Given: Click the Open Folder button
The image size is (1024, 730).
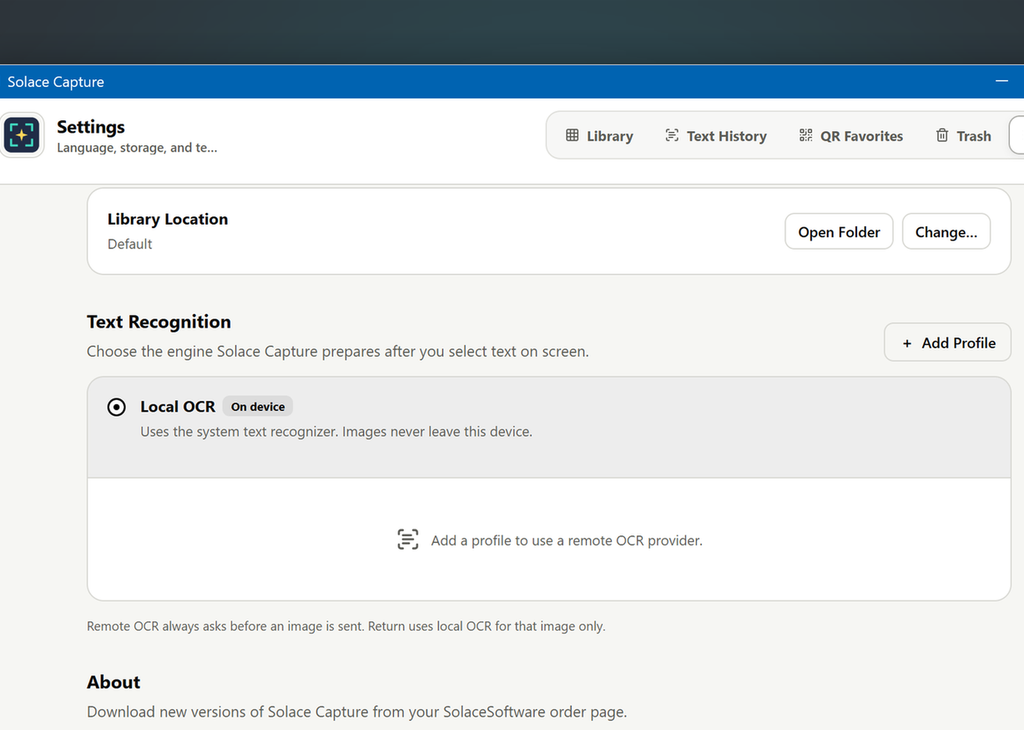Looking at the screenshot, I should (x=839, y=232).
